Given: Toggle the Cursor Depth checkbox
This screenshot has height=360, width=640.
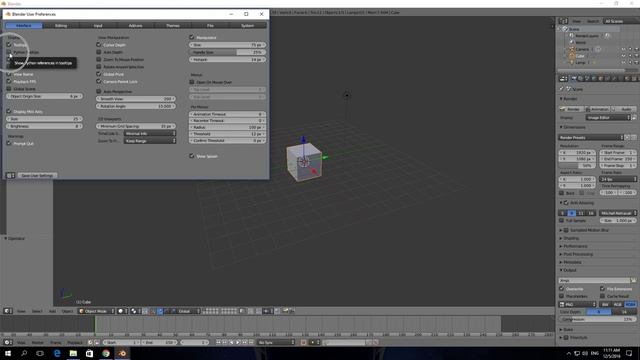Looking at the screenshot, I should 99,44.
